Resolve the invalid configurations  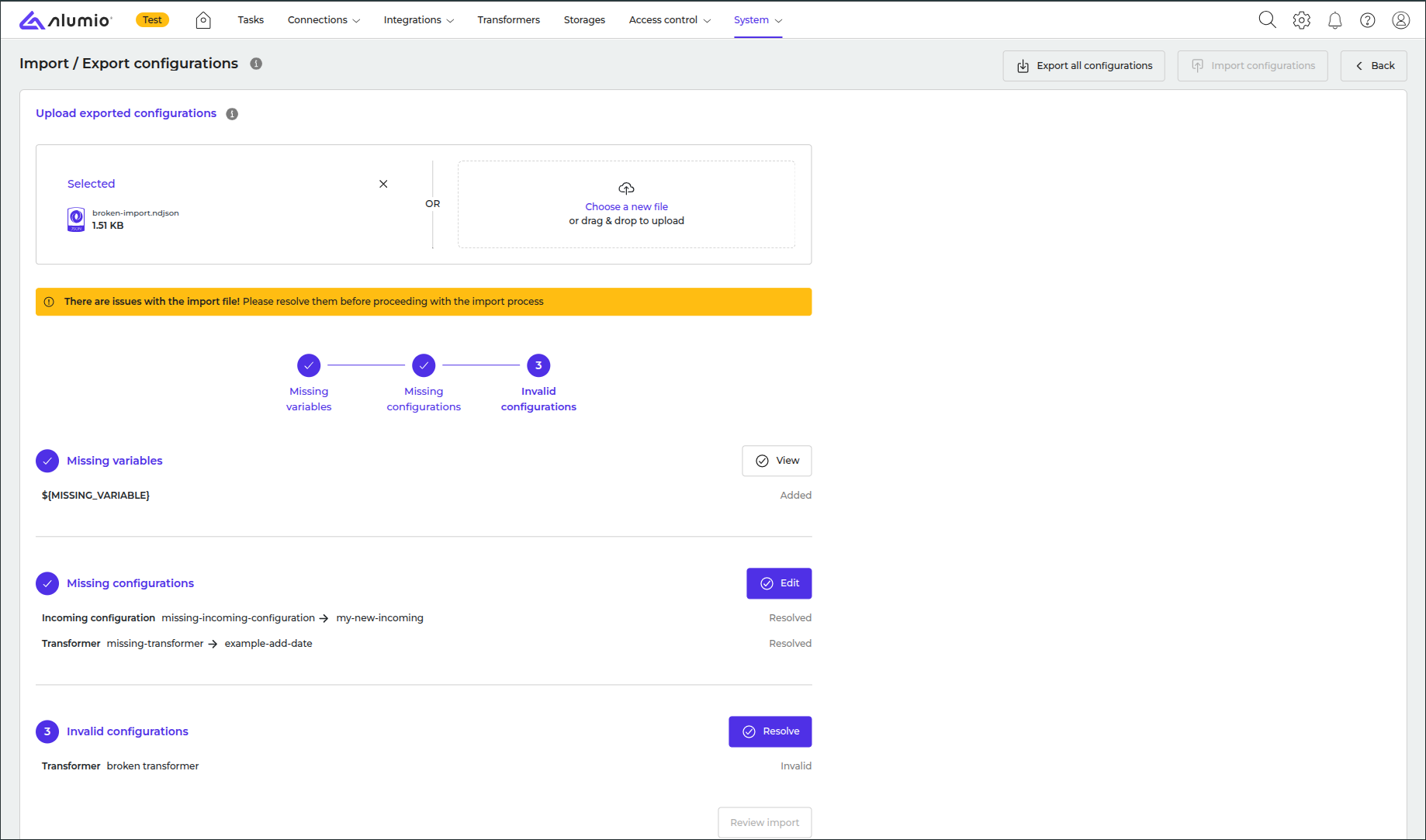(x=770, y=731)
